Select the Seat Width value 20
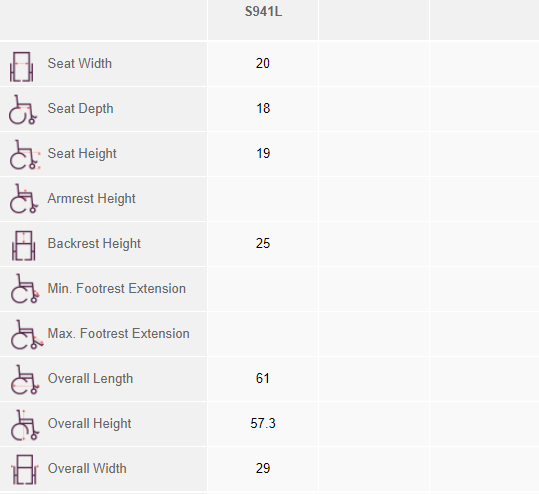This screenshot has height=494, width=539. (263, 64)
